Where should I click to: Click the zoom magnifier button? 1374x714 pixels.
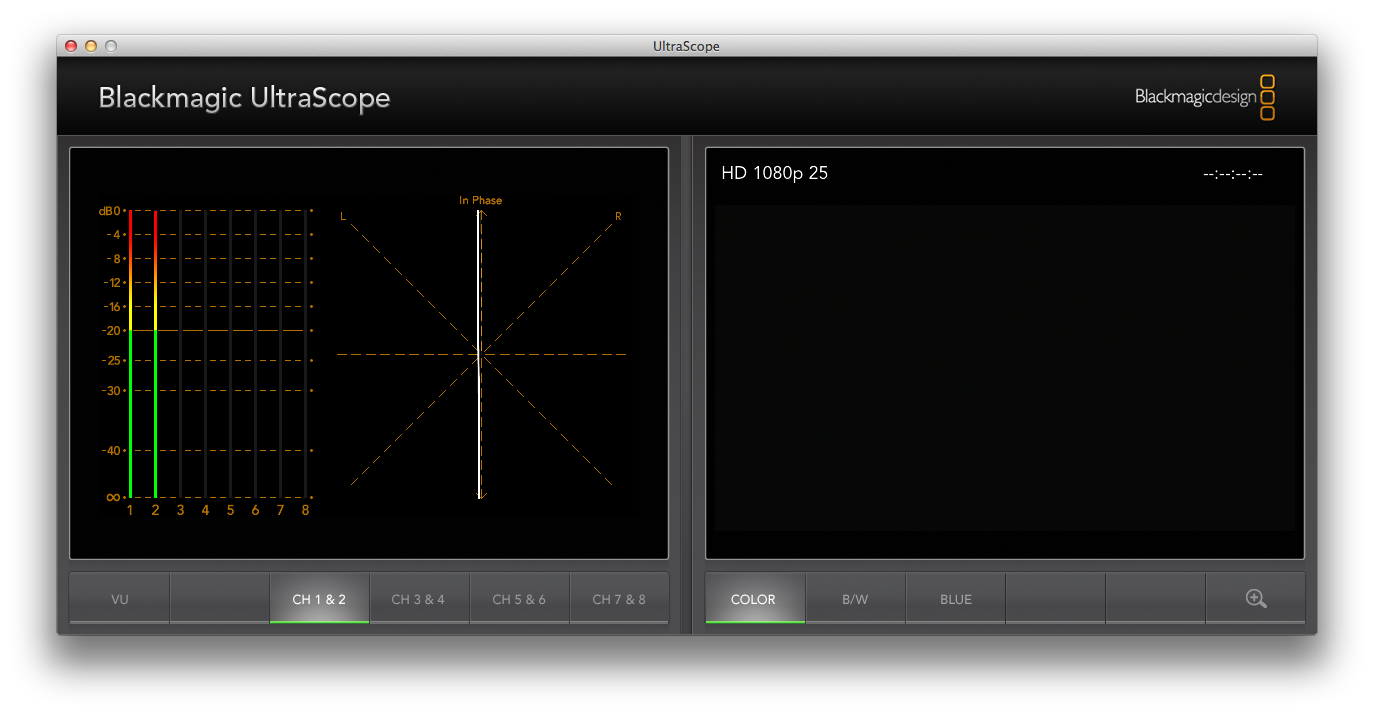click(1255, 598)
